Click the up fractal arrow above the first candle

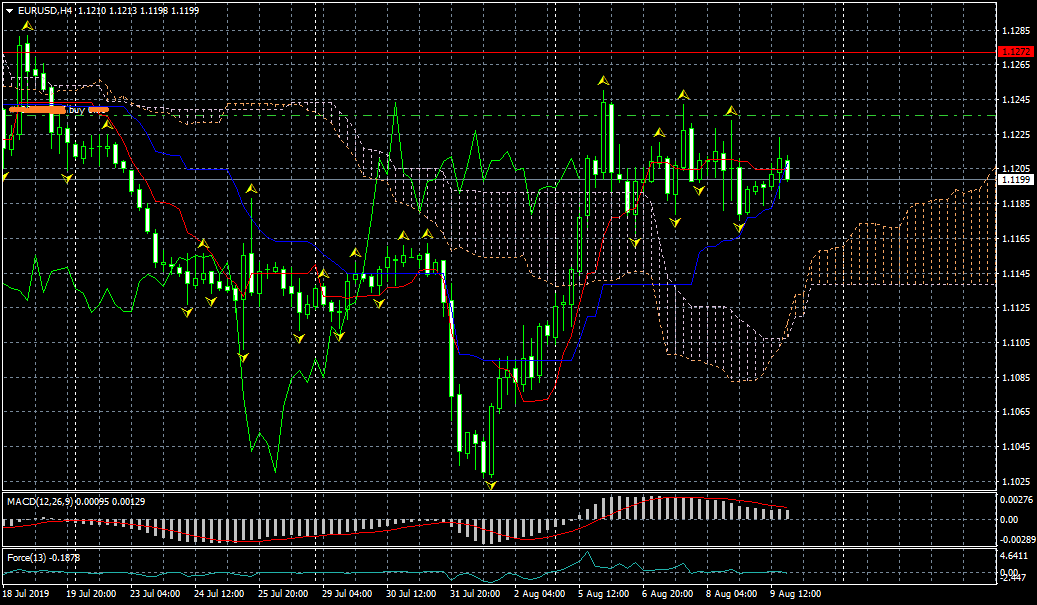(x=27, y=26)
